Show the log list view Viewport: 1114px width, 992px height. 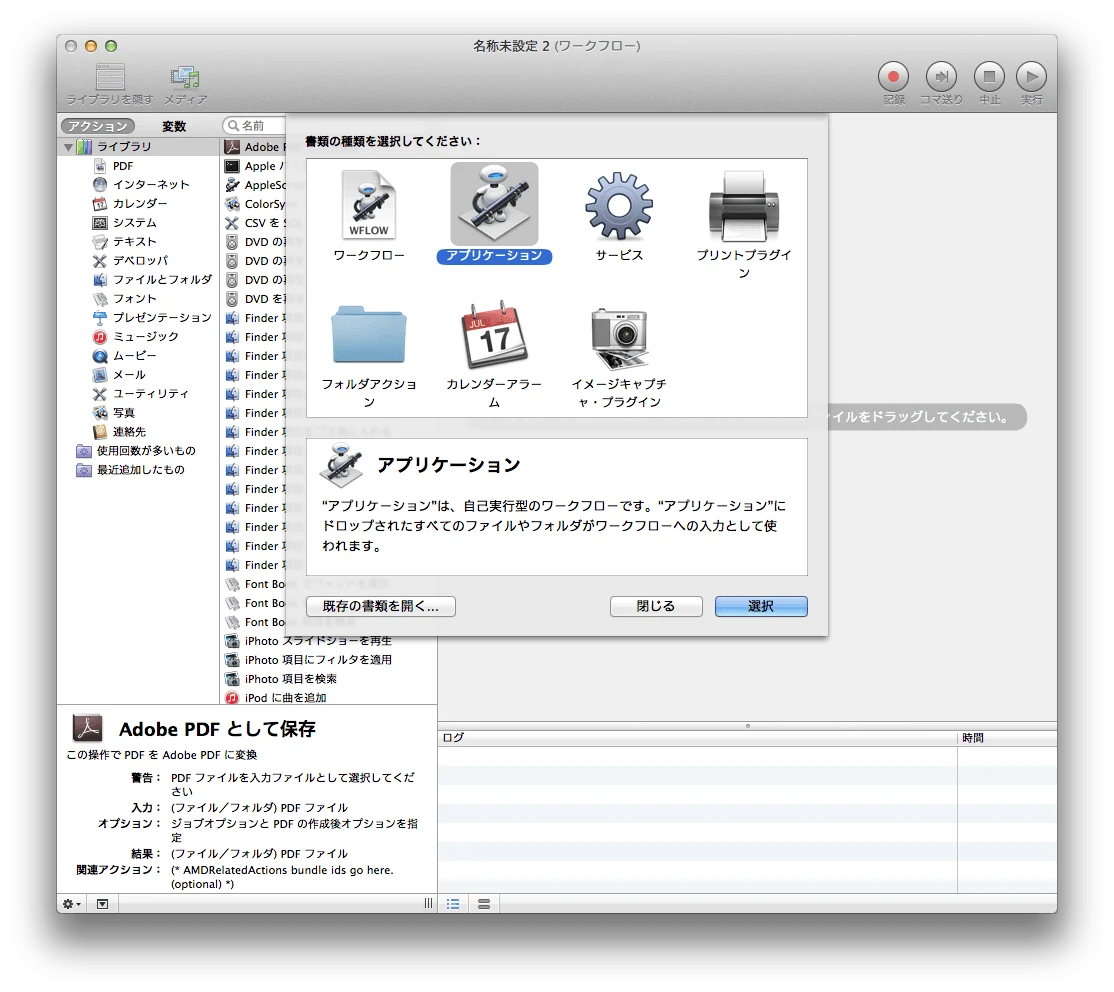click(x=453, y=904)
